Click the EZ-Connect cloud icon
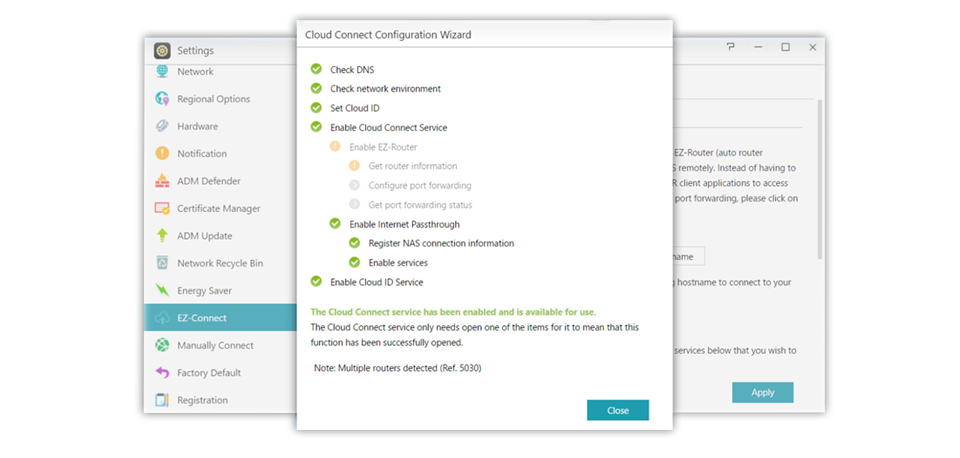Screen dimensions: 960x458 pos(162,318)
